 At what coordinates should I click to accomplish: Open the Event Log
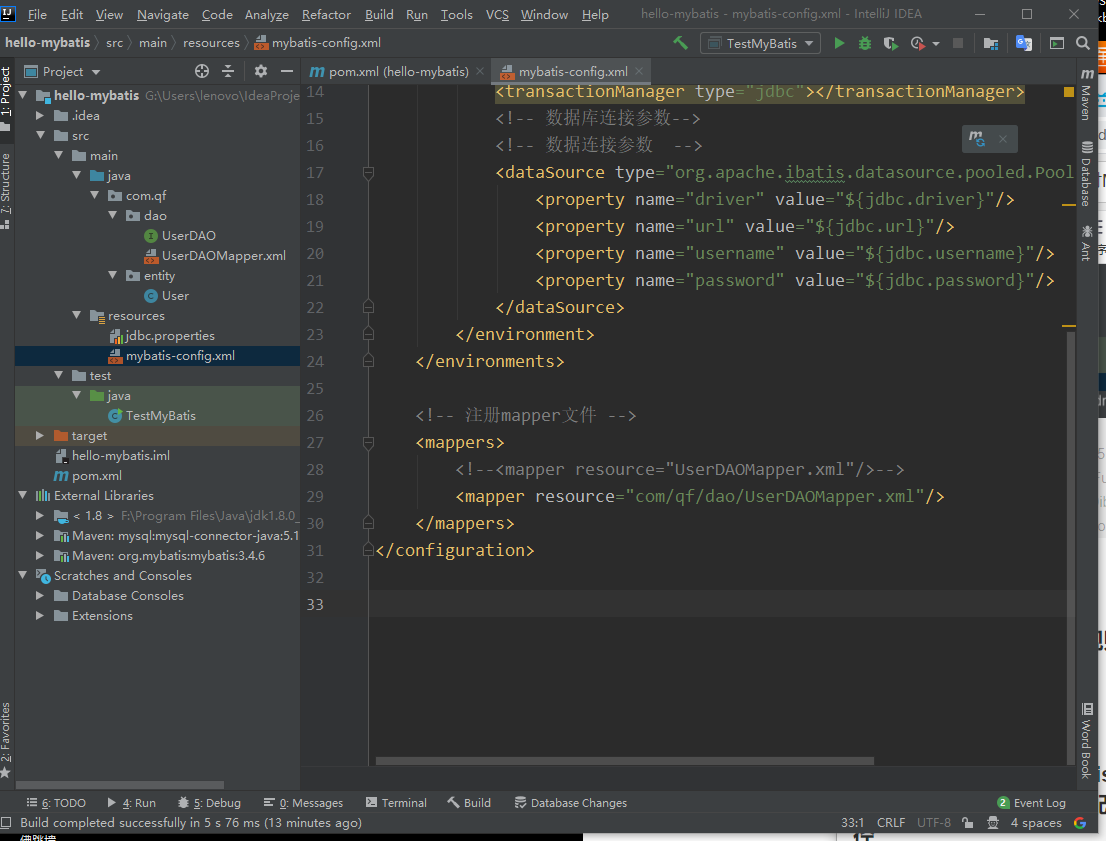click(1040, 802)
